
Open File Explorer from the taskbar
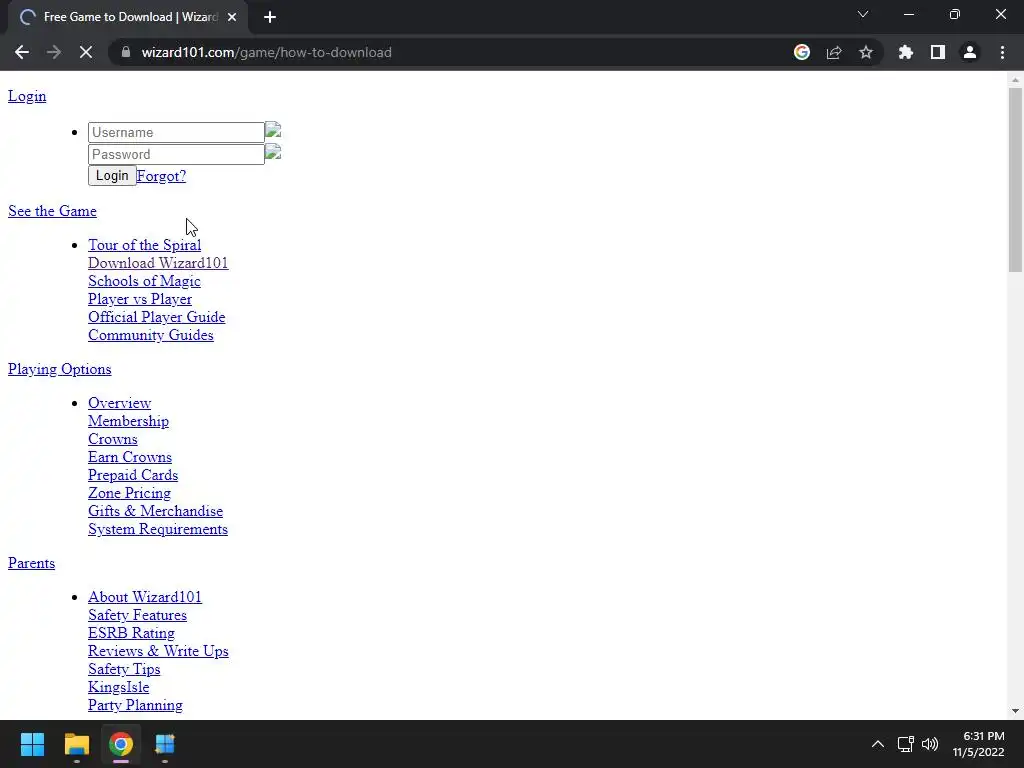tap(76, 744)
